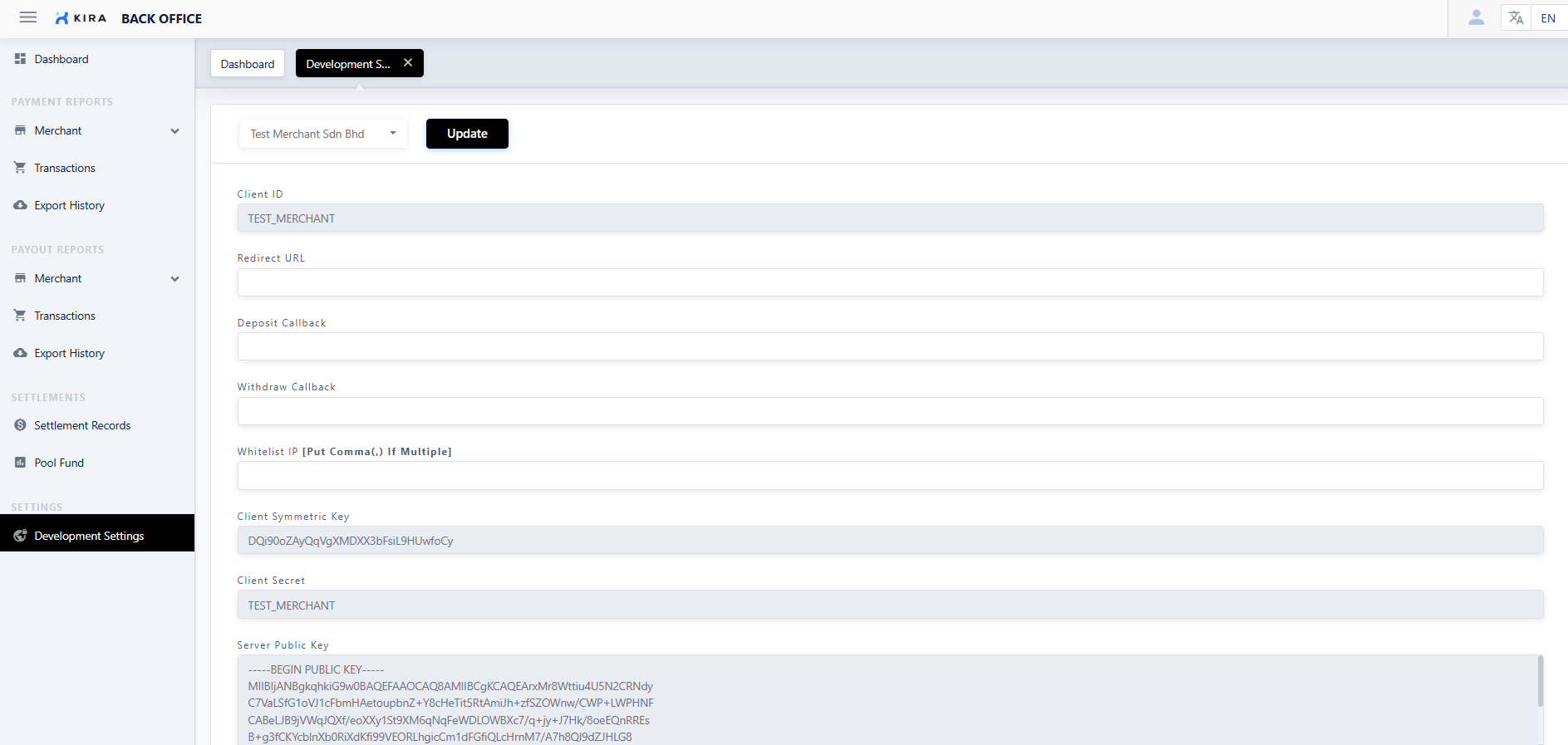This screenshot has width=1568, height=745.
Task: Click the Client Symmetric Key field
Action: point(890,540)
